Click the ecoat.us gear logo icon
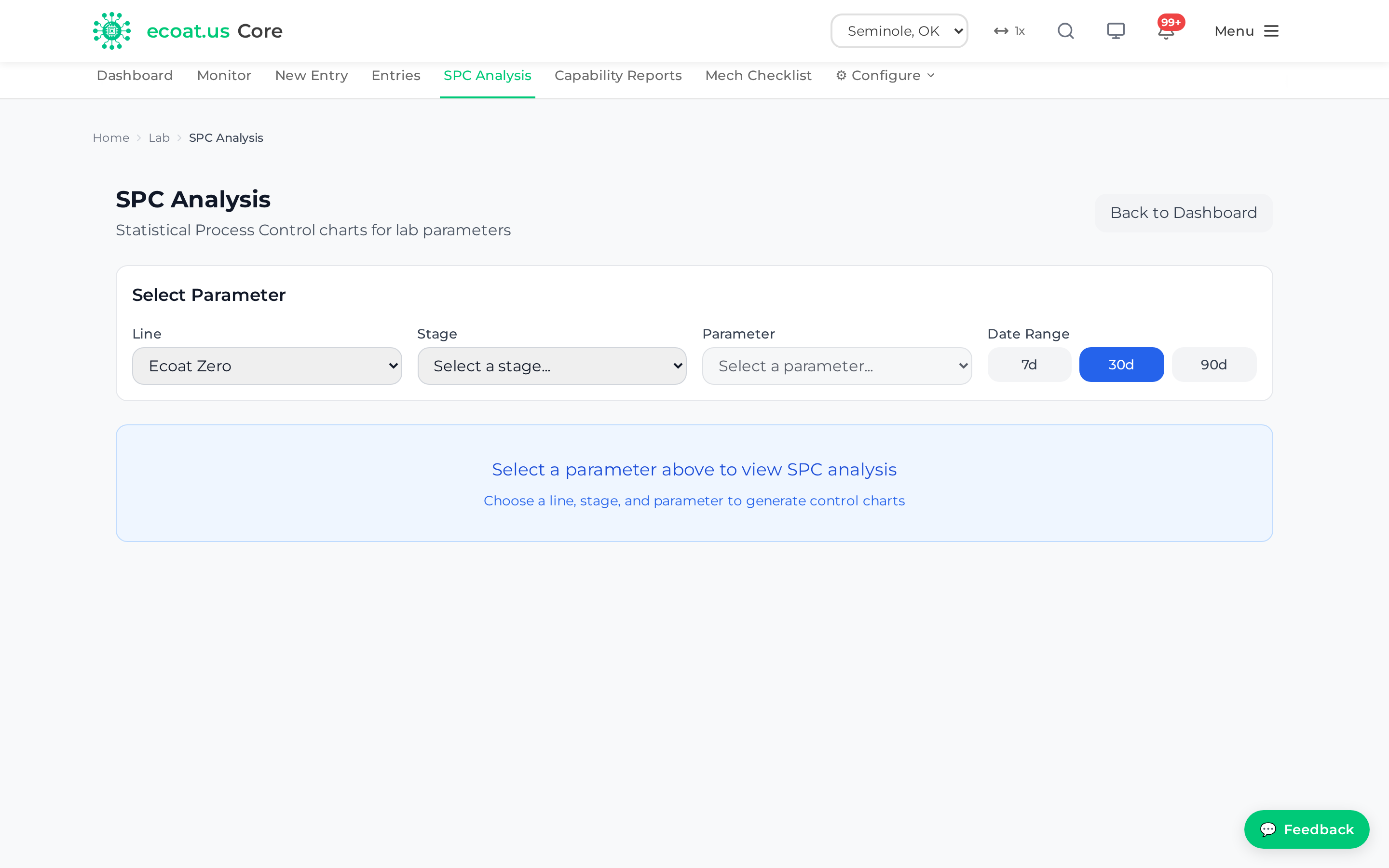 112,31
